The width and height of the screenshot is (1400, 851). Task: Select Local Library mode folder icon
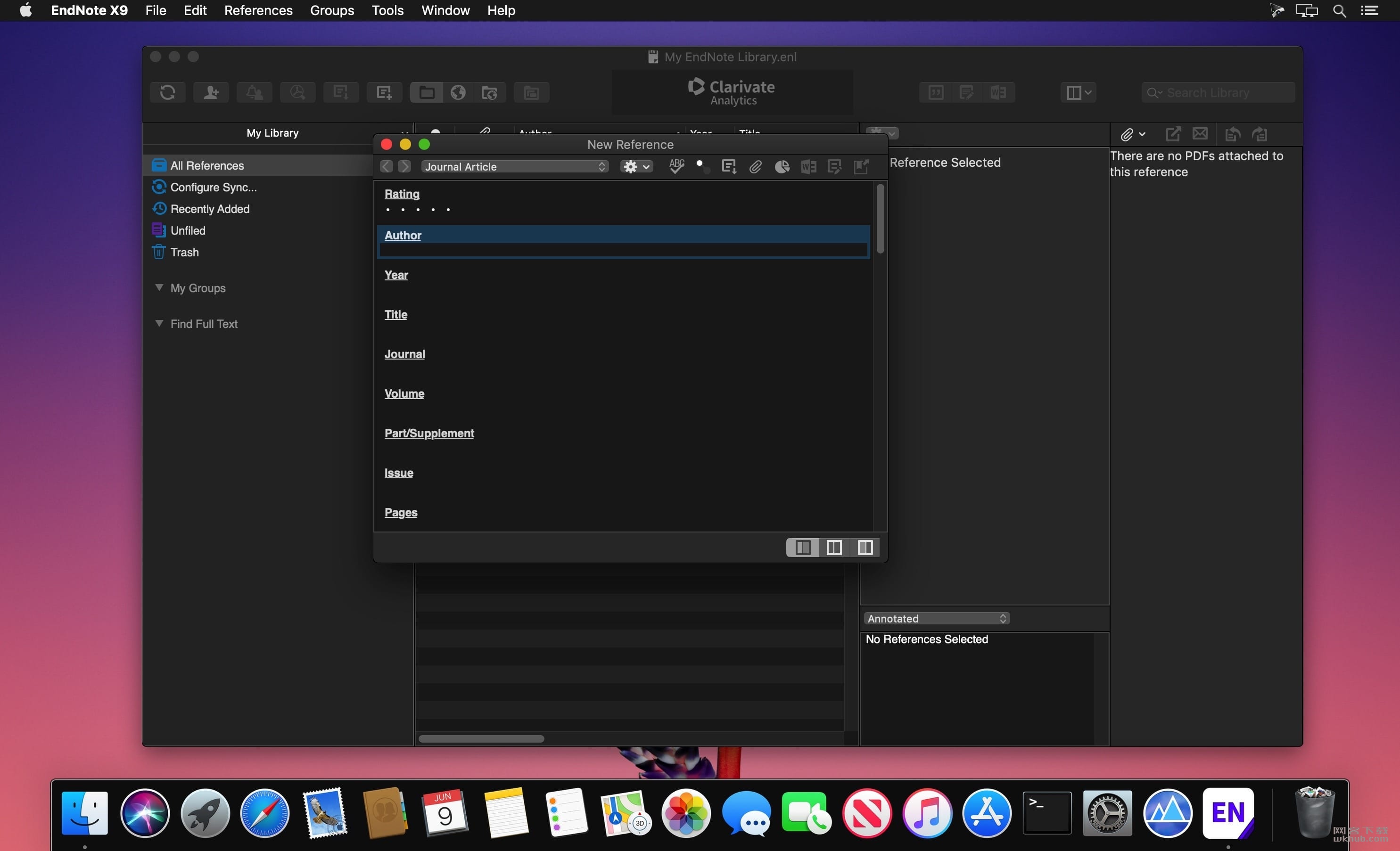pos(427,92)
